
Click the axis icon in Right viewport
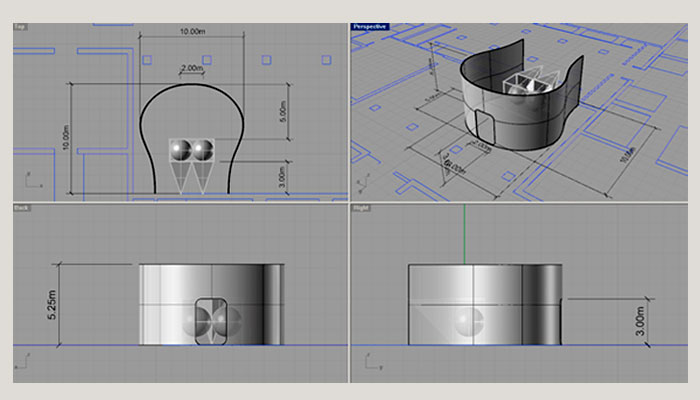[366, 366]
